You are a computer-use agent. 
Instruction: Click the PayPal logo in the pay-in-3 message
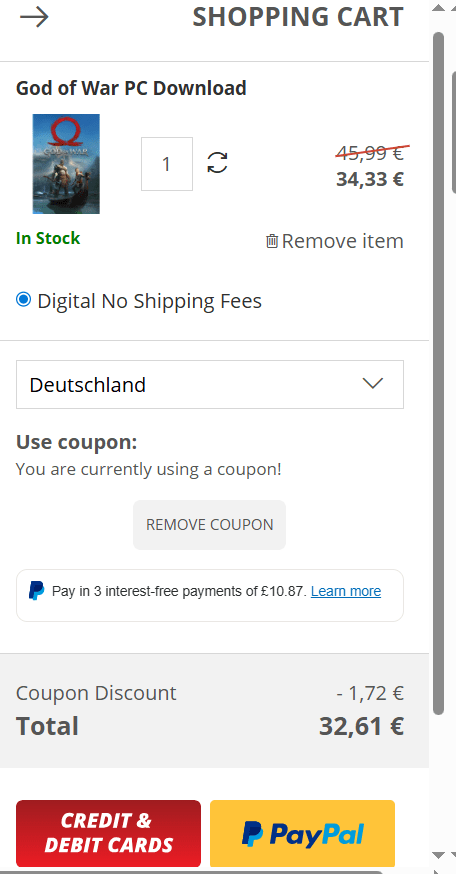click(36, 591)
